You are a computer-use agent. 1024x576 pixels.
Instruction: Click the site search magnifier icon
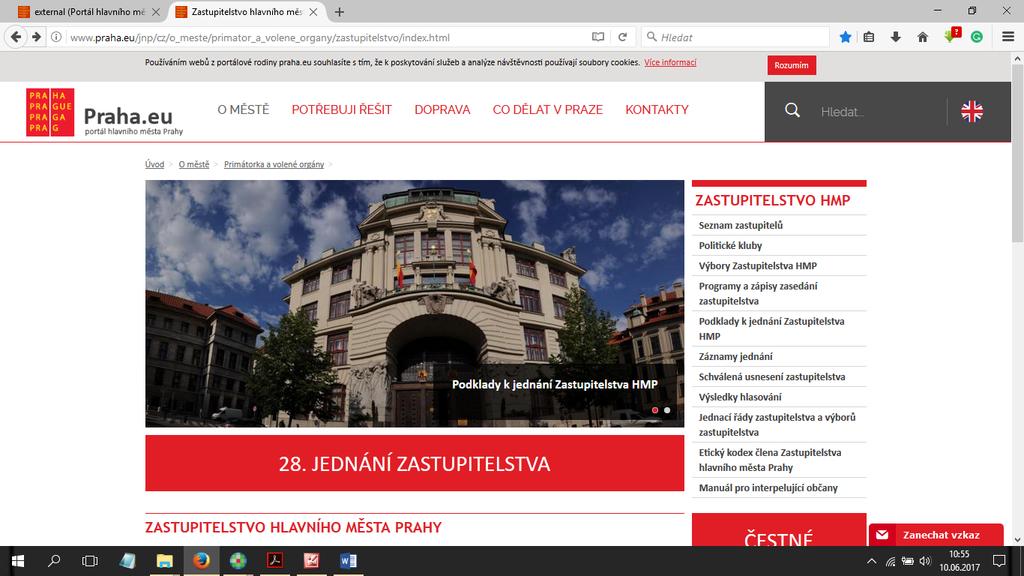(x=792, y=111)
